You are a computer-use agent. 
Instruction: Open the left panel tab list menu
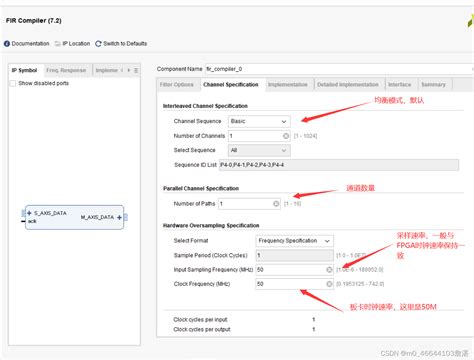tap(136, 70)
